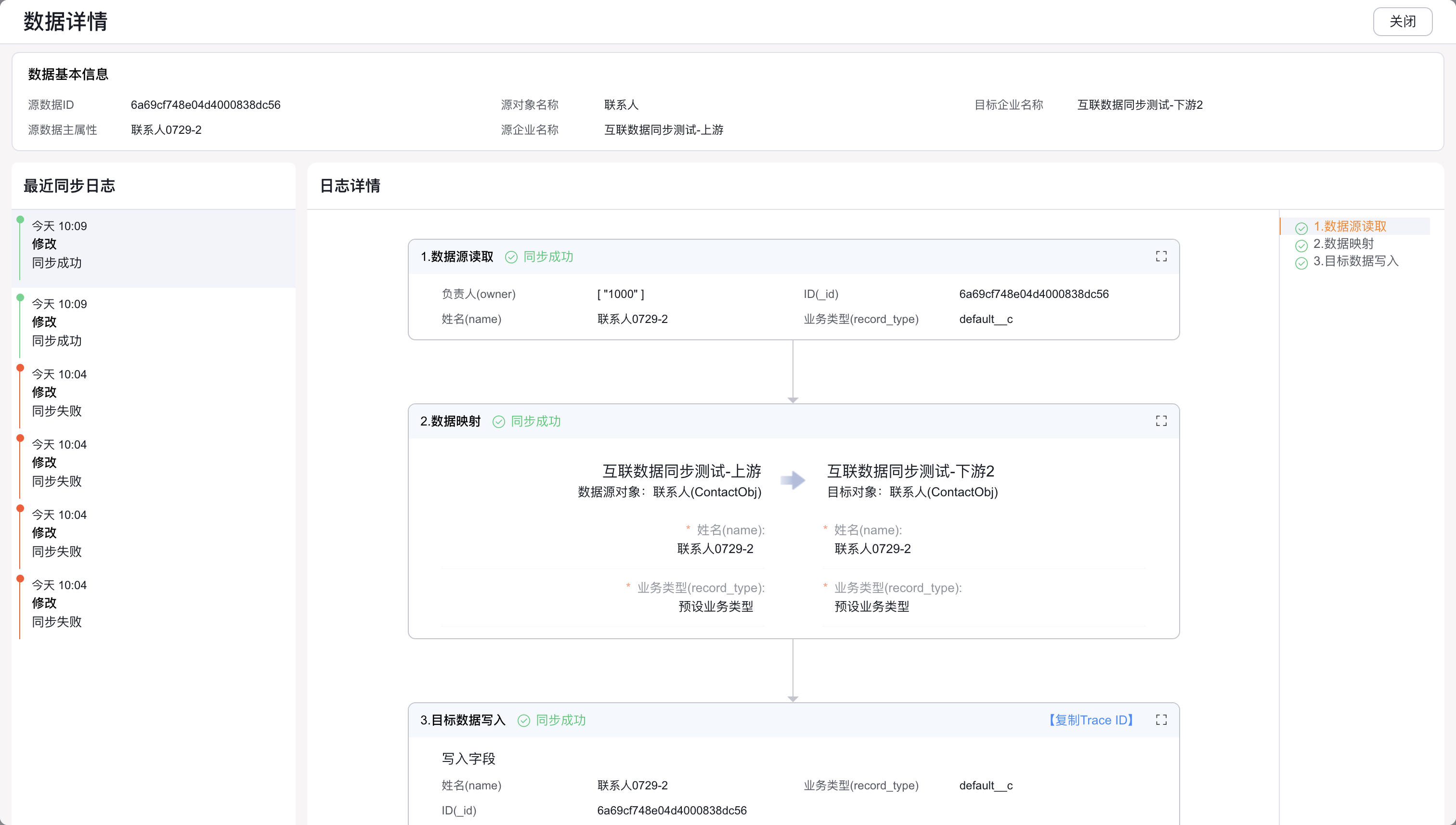Click the 源企业名称 value 互联数据同步测试-上游
1456x825 pixels.
(x=663, y=130)
